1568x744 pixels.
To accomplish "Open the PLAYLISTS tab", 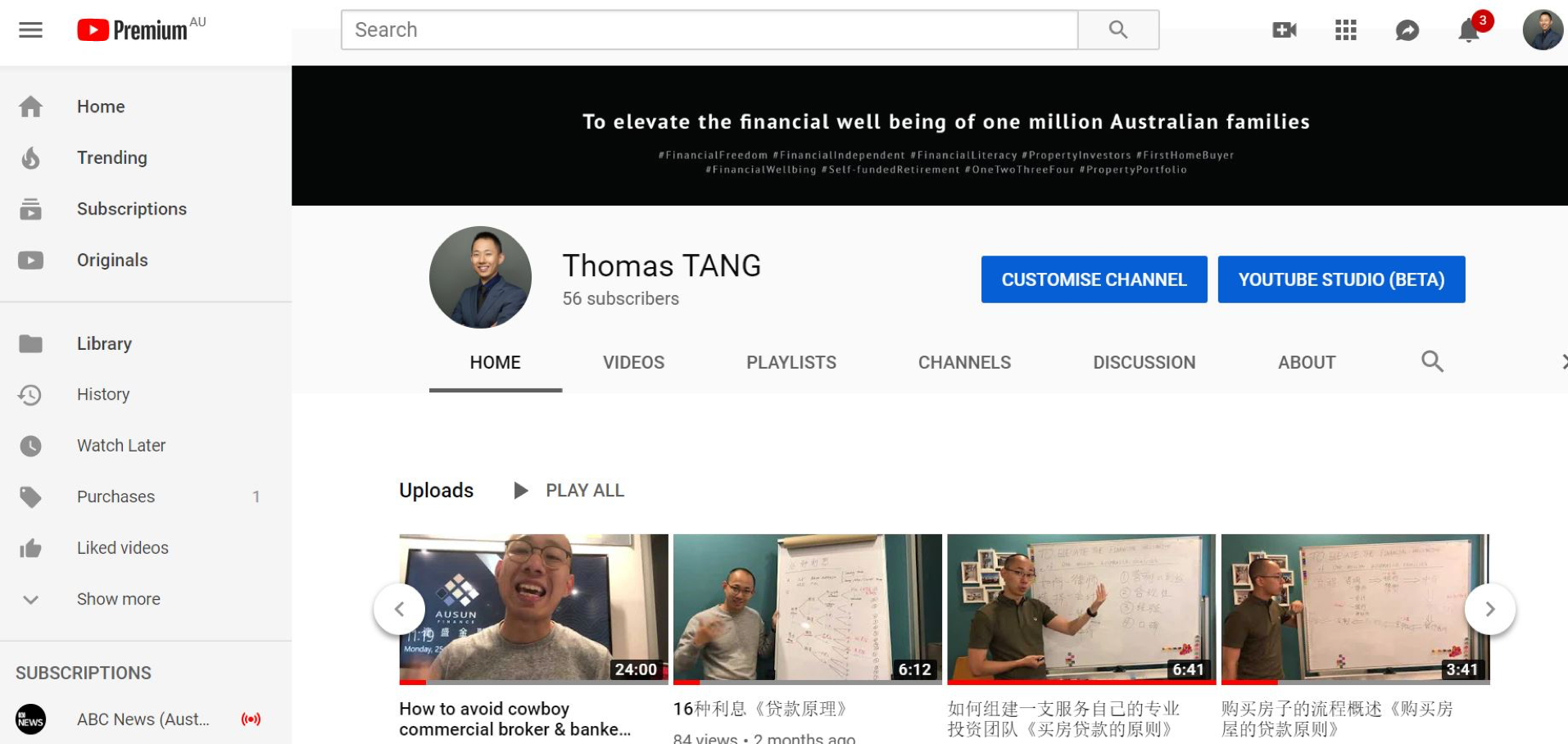I will click(x=791, y=361).
